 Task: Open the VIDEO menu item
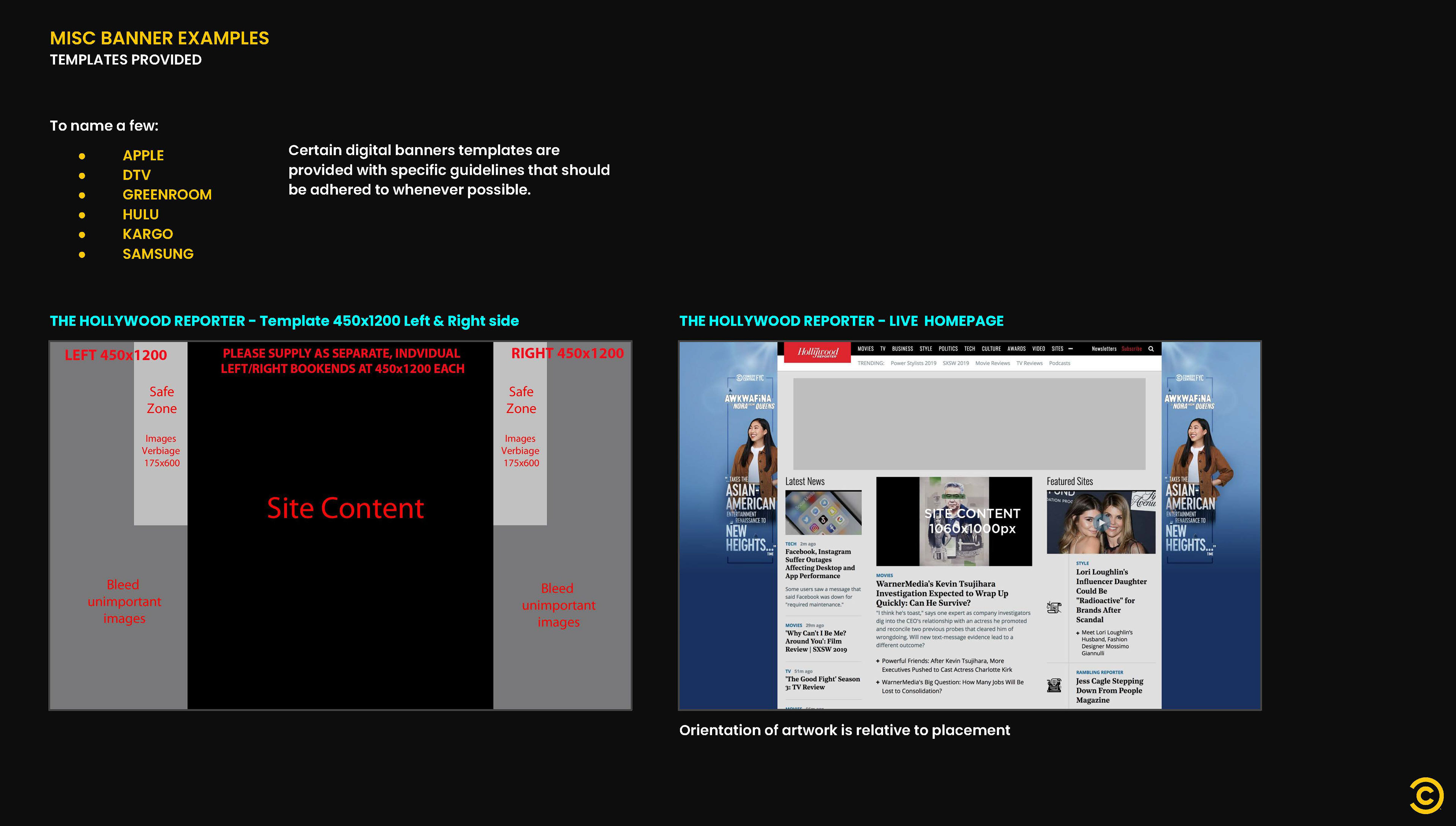point(1039,349)
